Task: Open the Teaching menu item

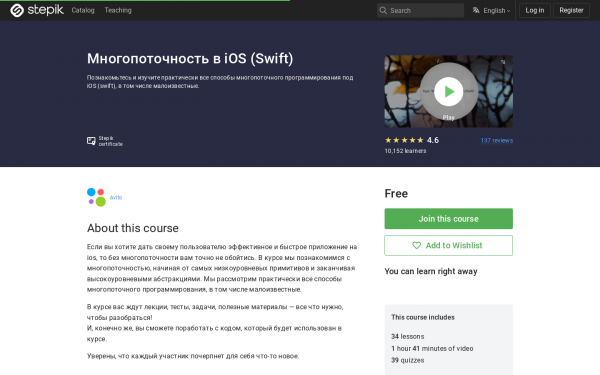Action: [118, 10]
